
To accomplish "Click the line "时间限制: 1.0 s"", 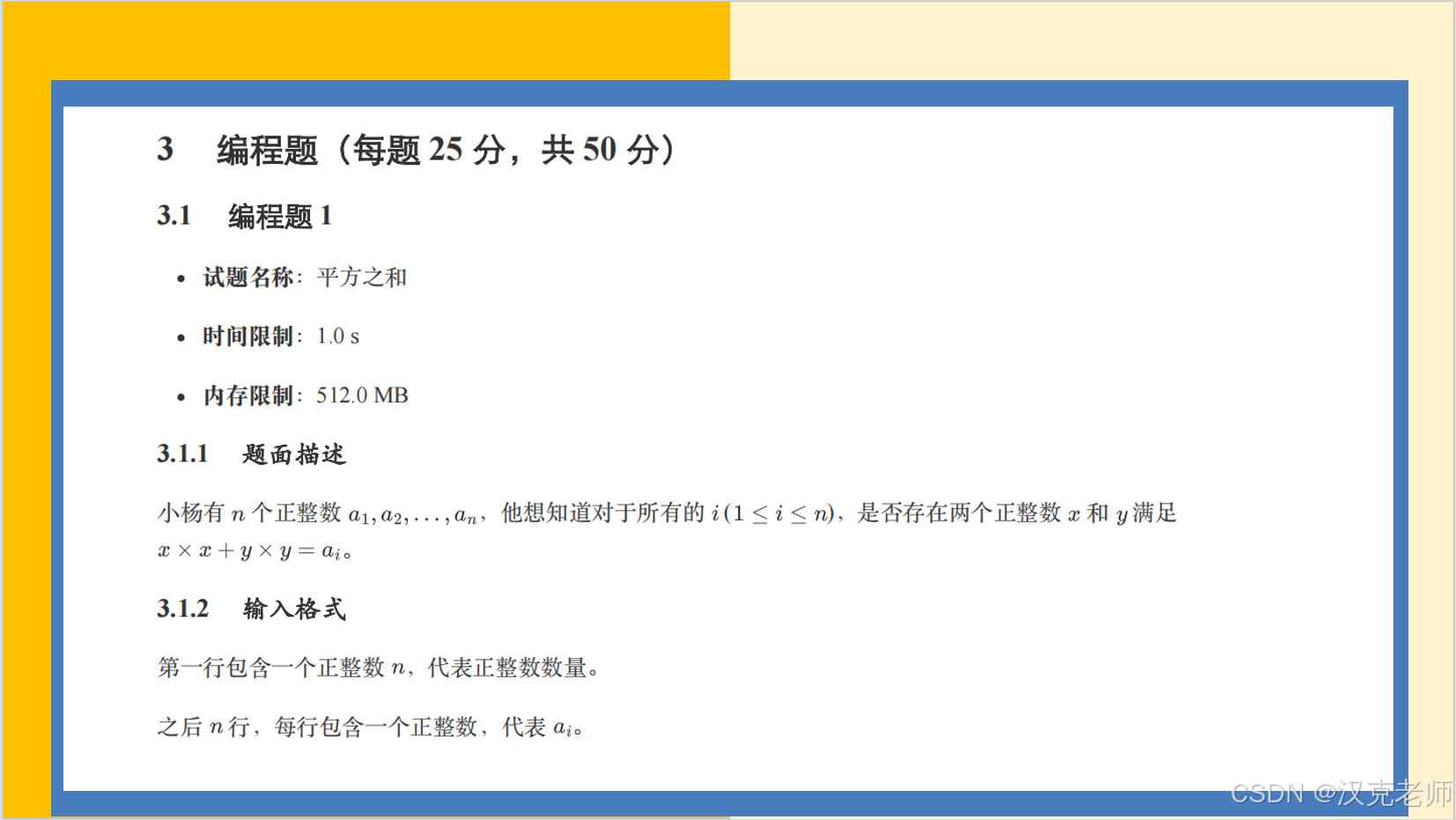I will [x=281, y=336].
